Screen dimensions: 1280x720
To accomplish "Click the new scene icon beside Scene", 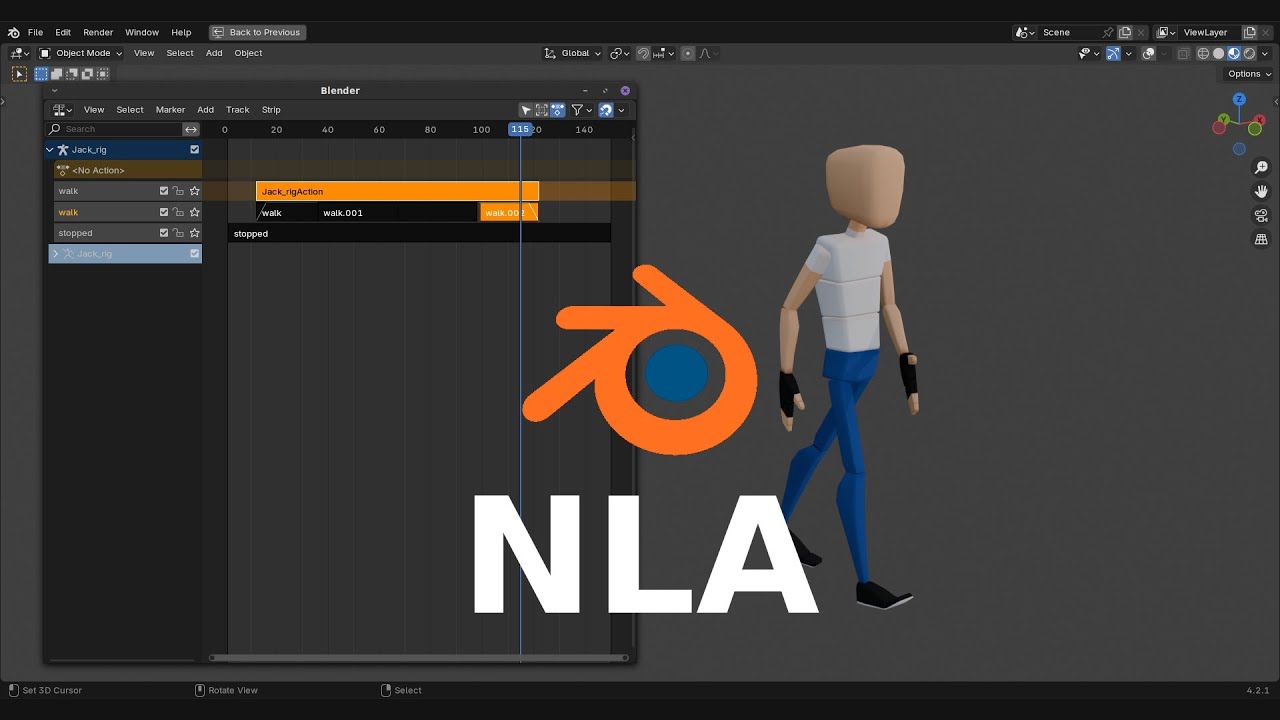I will click(1125, 32).
